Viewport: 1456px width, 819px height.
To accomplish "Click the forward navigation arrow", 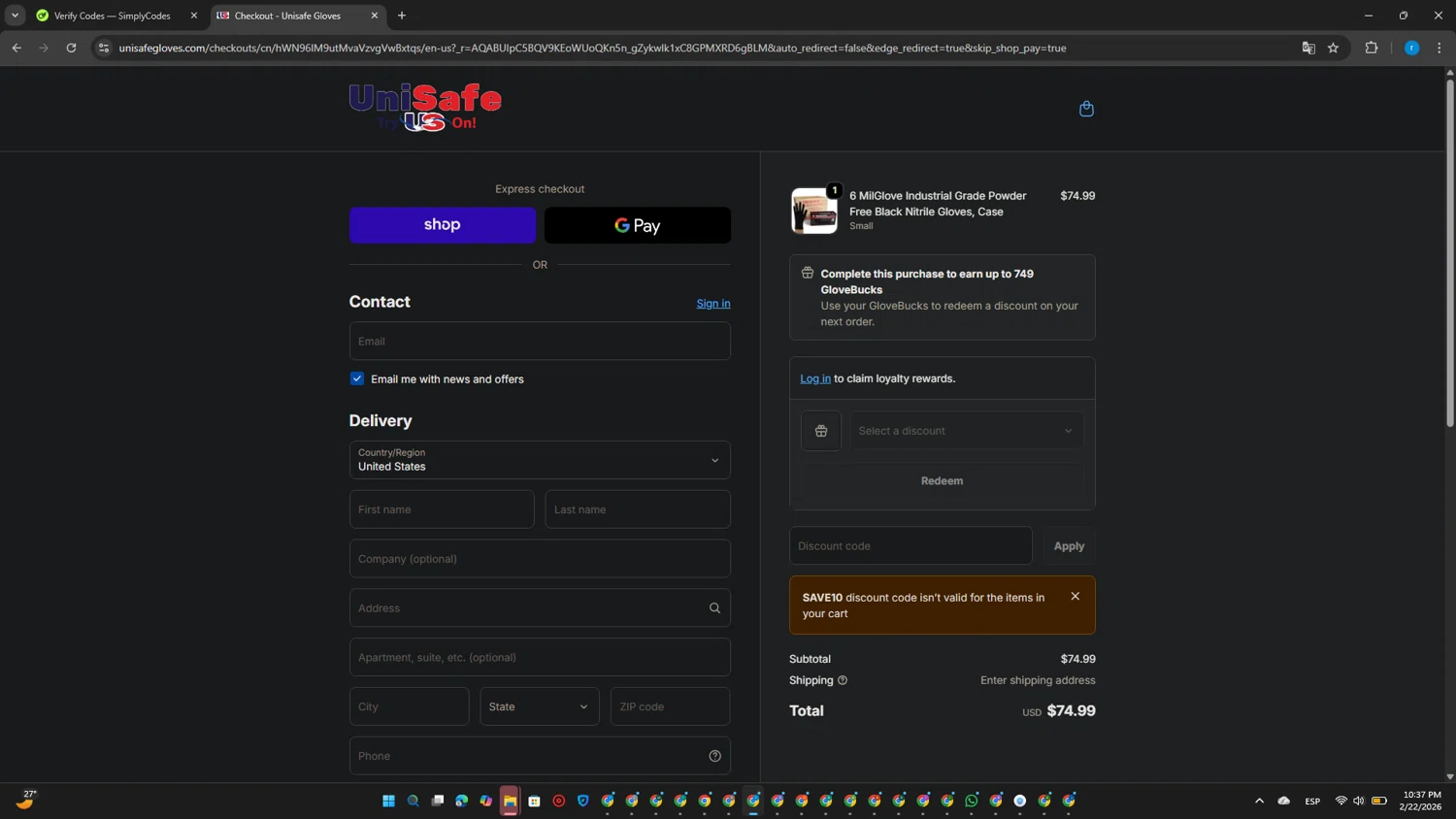I will [x=44, y=48].
